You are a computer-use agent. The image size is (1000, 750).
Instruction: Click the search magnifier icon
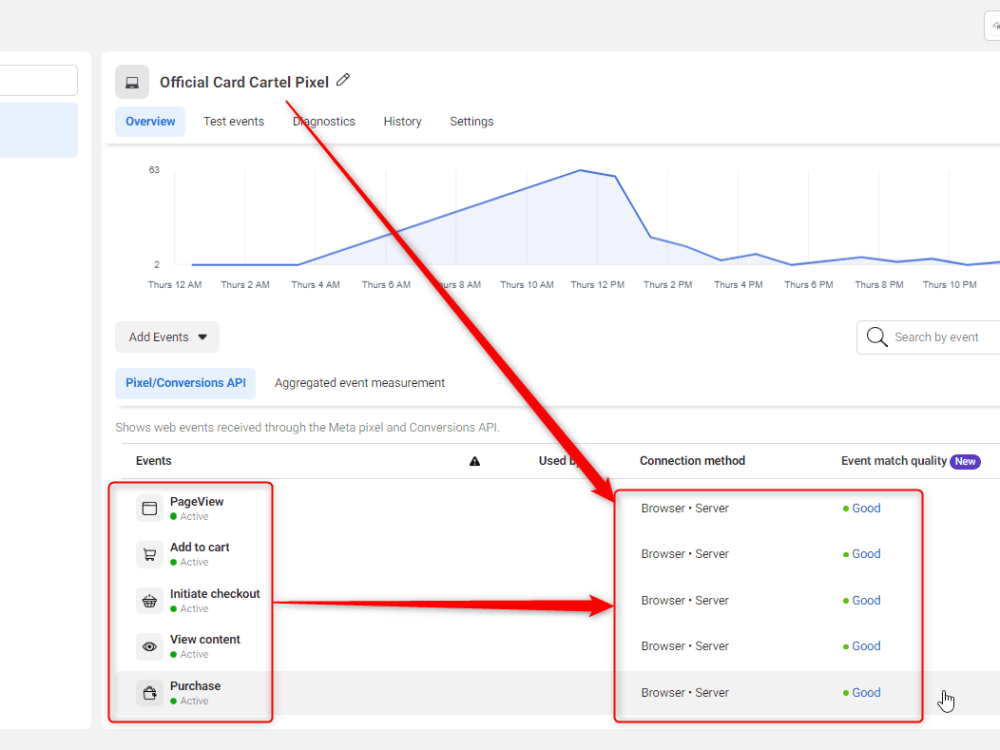(877, 337)
